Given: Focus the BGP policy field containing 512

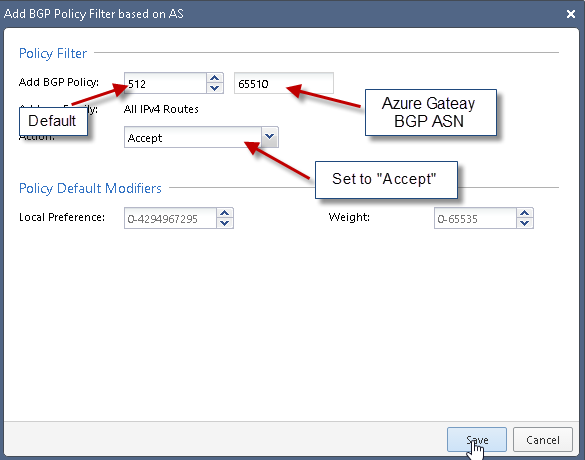Looking at the screenshot, I should 165,83.
